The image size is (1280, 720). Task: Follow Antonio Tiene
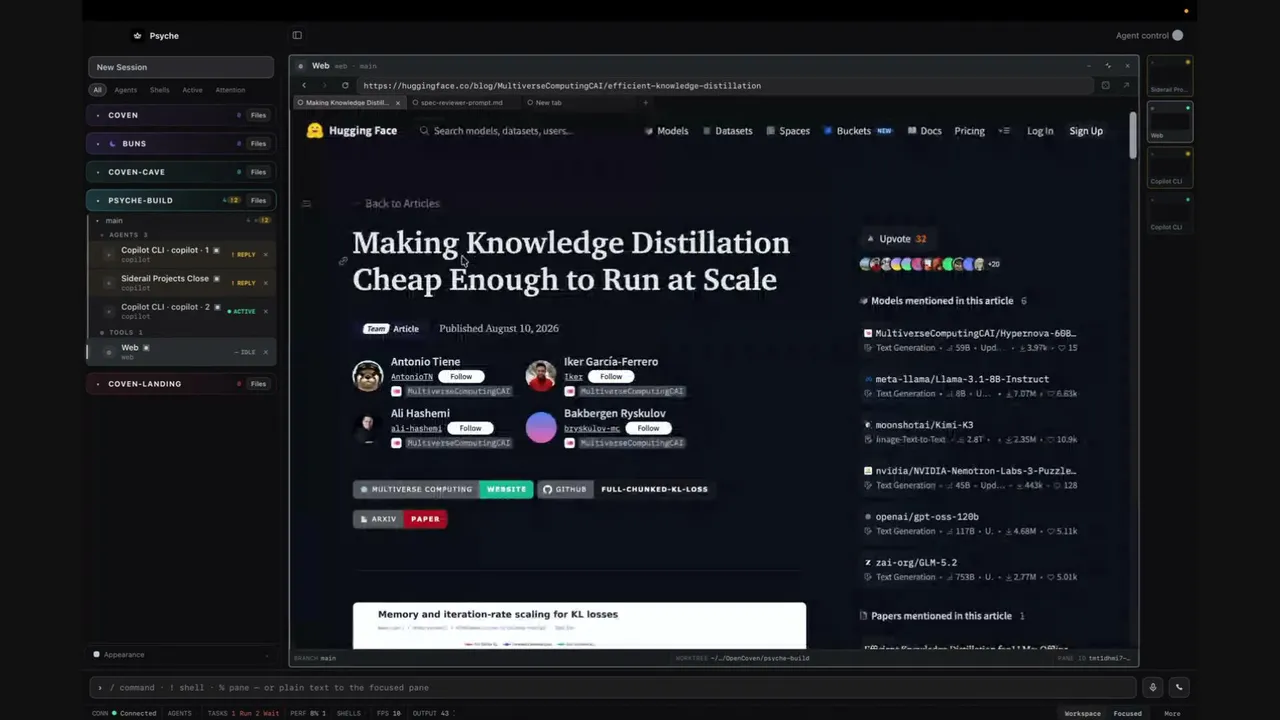[x=461, y=377]
